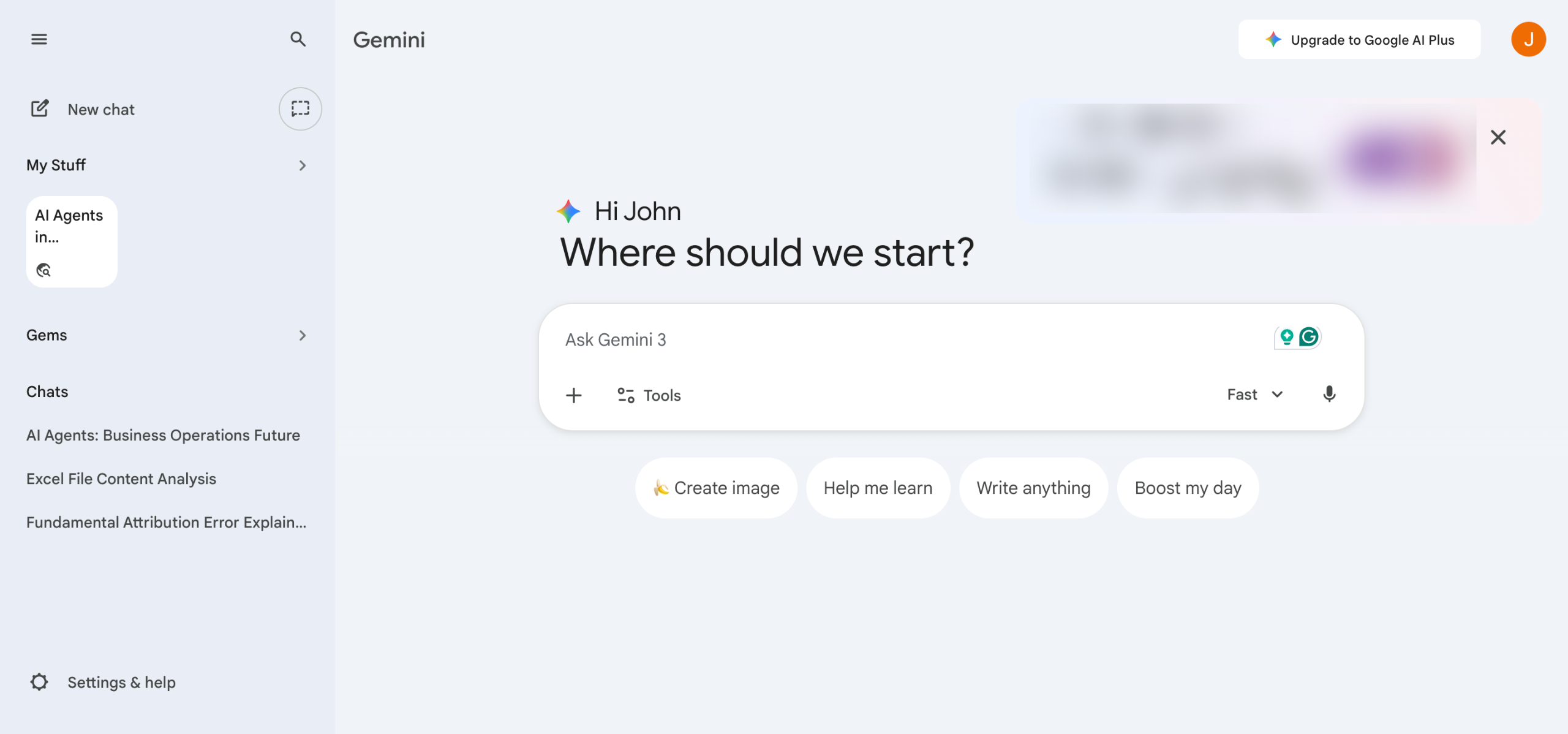The width and height of the screenshot is (1568, 734).
Task: Click the New chat pencil icon
Action: click(x=40, y=109)
